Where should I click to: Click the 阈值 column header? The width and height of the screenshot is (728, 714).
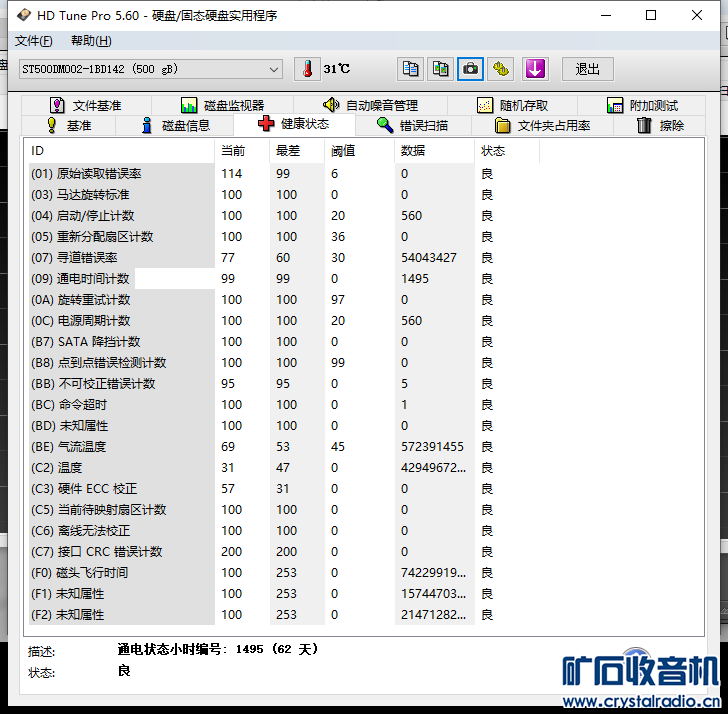tap(359, 151)
